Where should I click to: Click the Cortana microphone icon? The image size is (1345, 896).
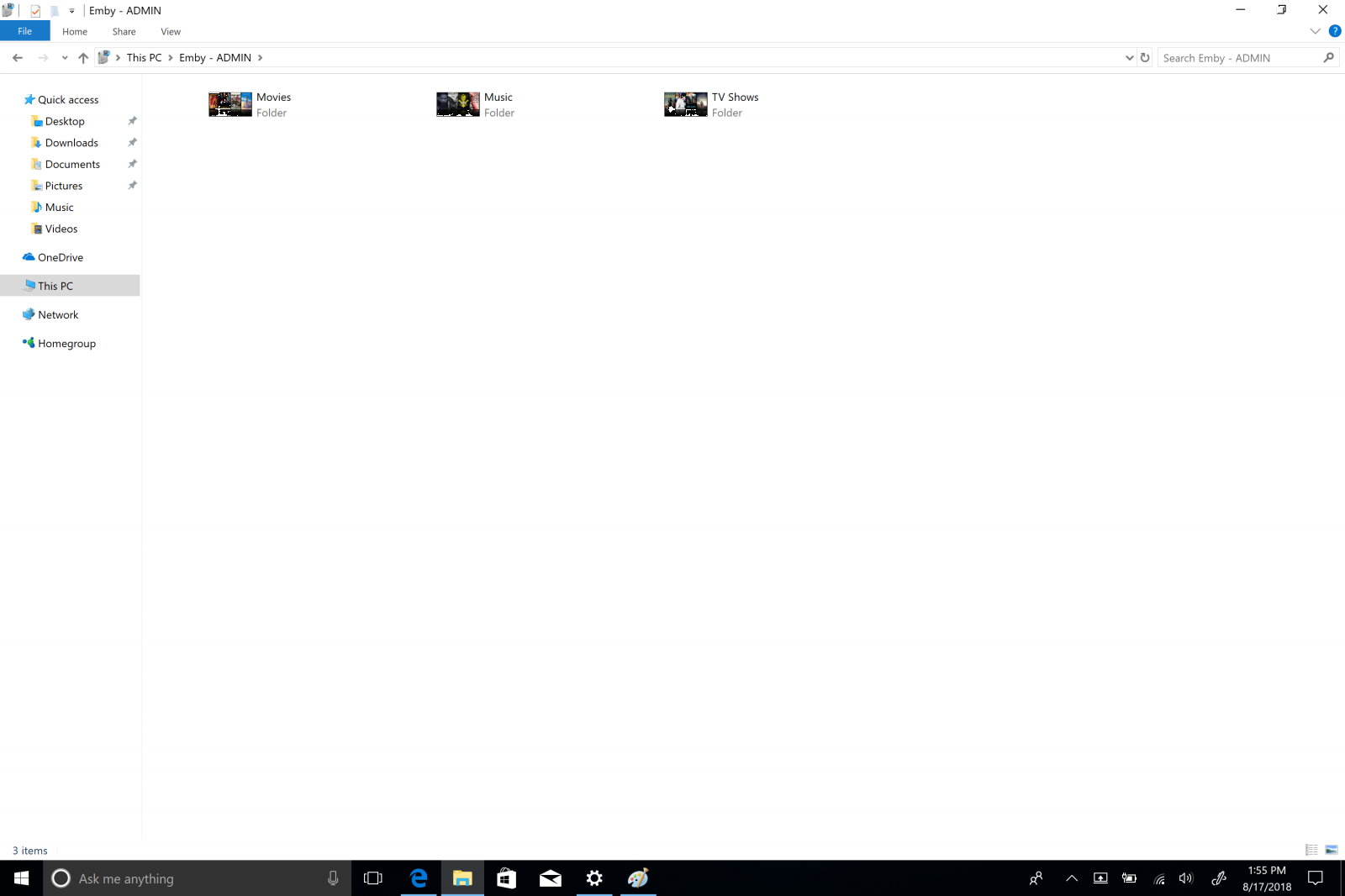tap(333, 878)
